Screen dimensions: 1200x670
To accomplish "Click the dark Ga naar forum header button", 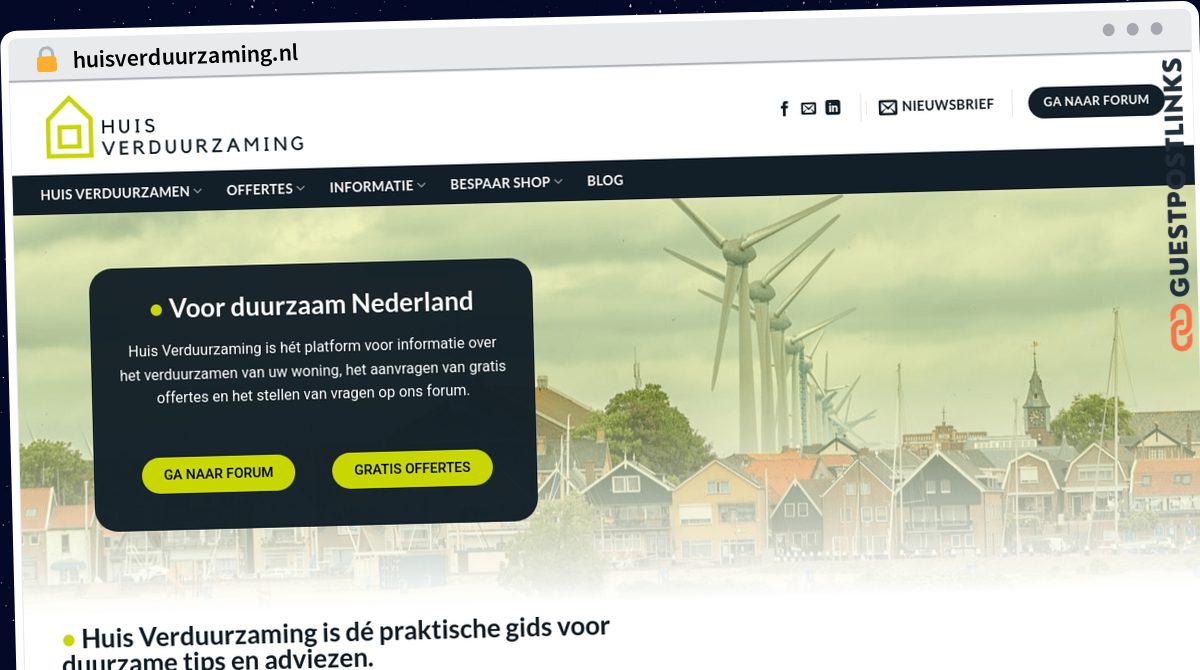I will pos(1096,101).
